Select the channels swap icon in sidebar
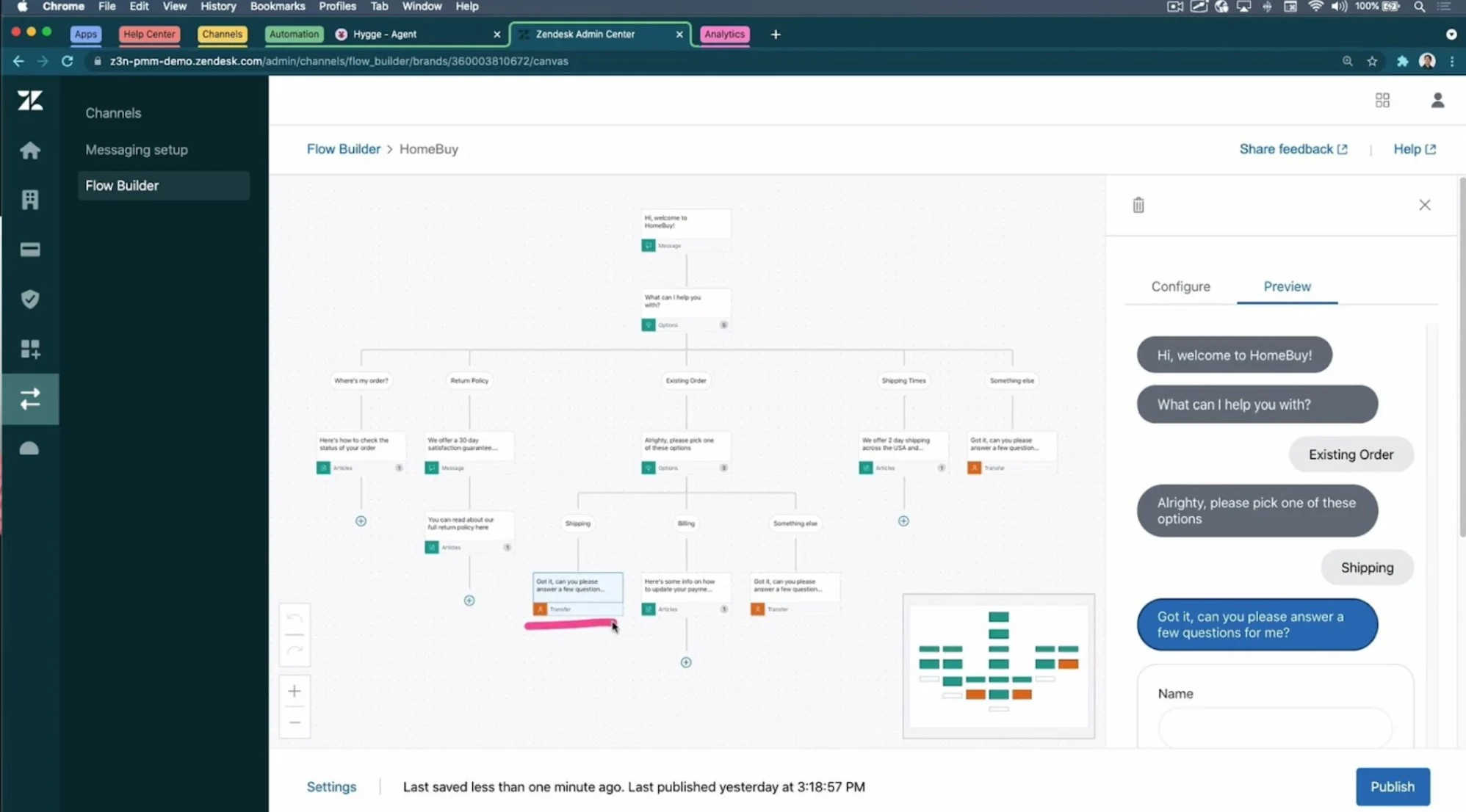Image resolution: width=1466 pixels, height=812 pixels. [29, 398]
